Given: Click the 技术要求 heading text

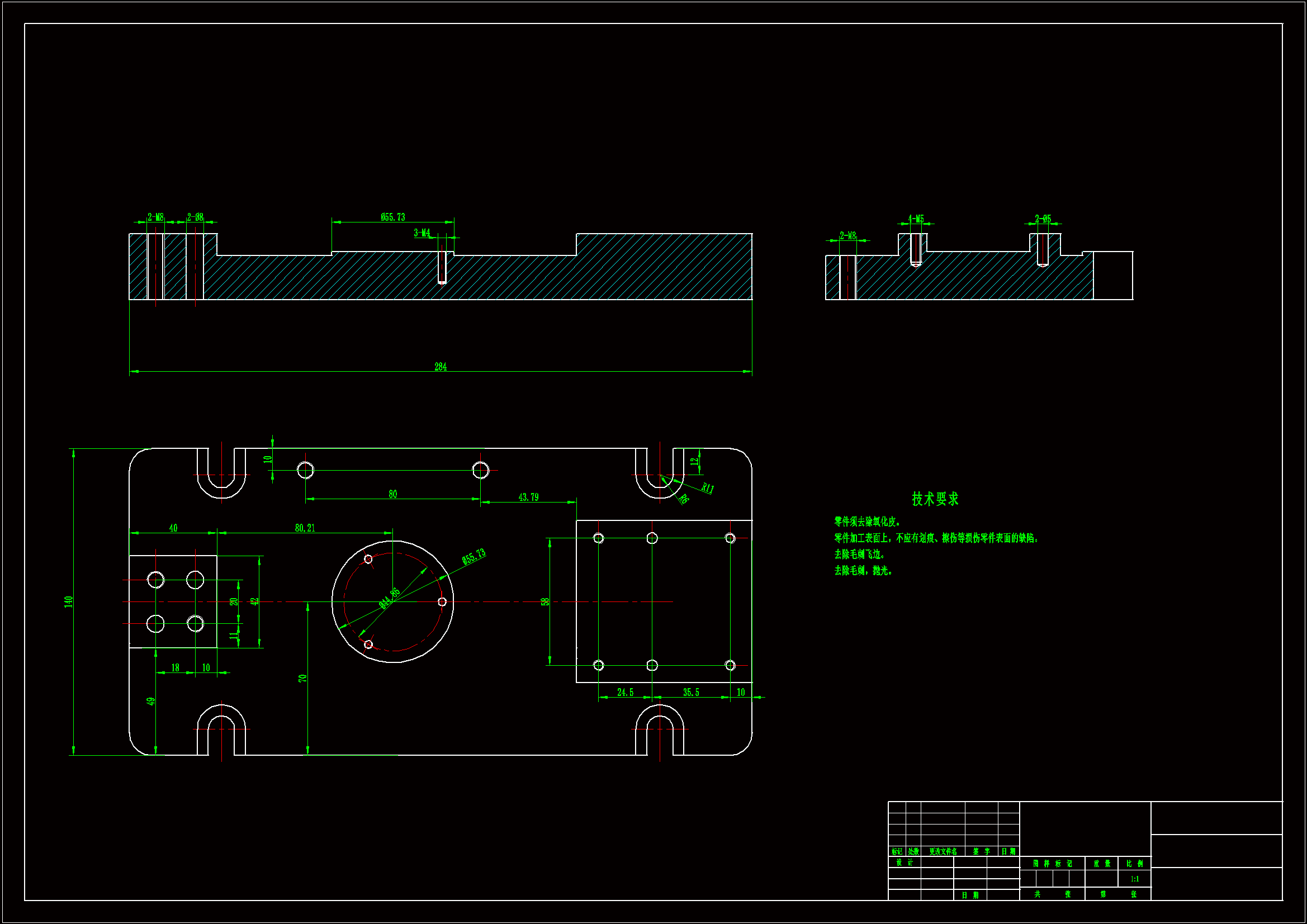Looking at the screenshot, I should coord(935,499).
